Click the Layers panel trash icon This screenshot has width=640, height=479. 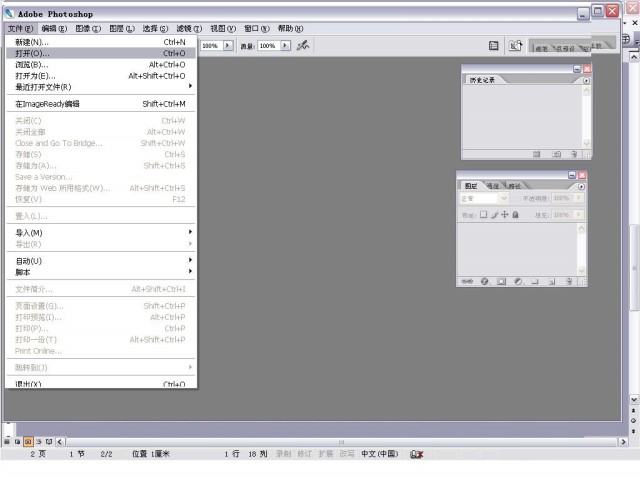[x=569, y=282]
